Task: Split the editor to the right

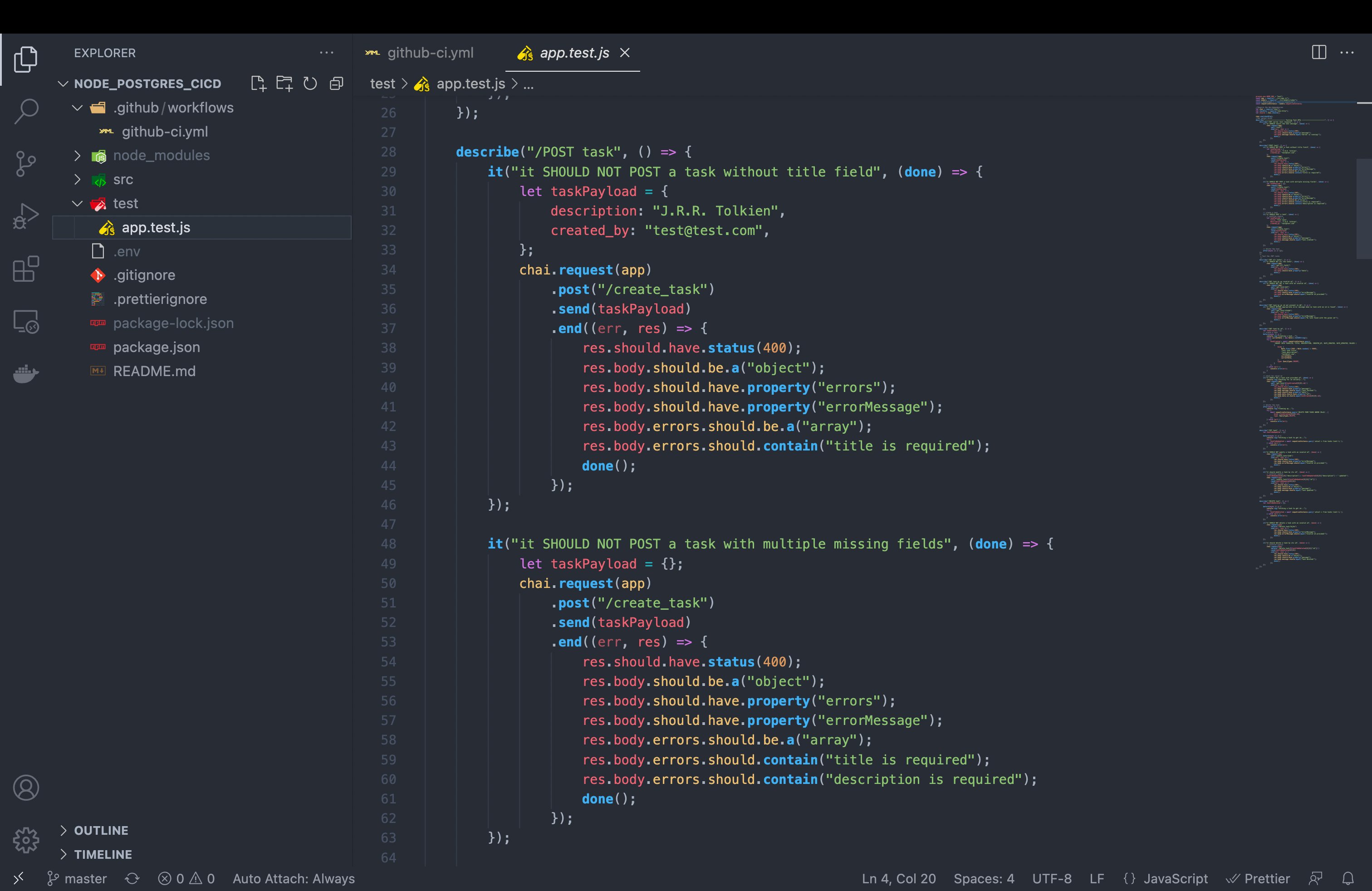Action: coord(1318,53)
